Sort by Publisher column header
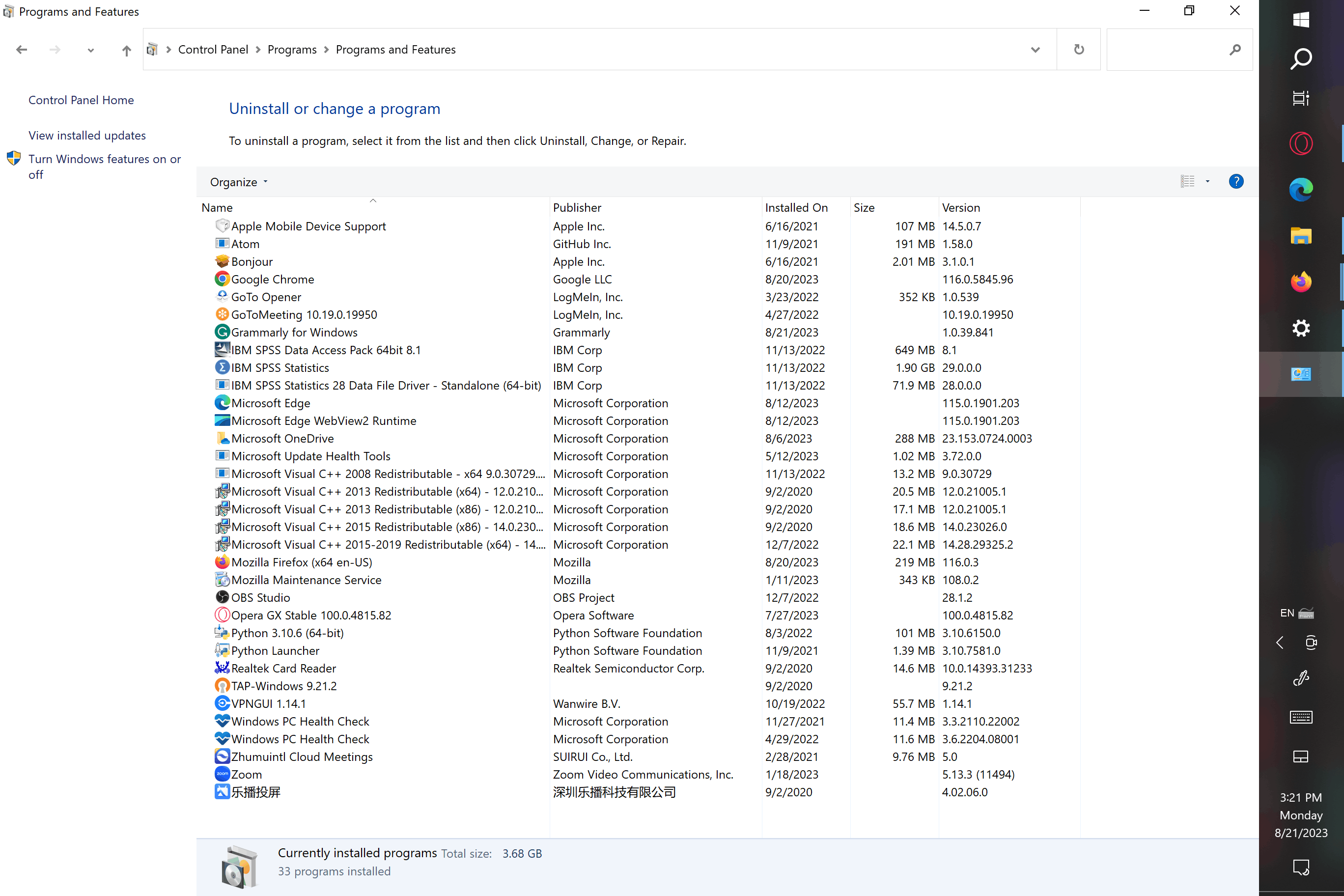 point(656,207)
